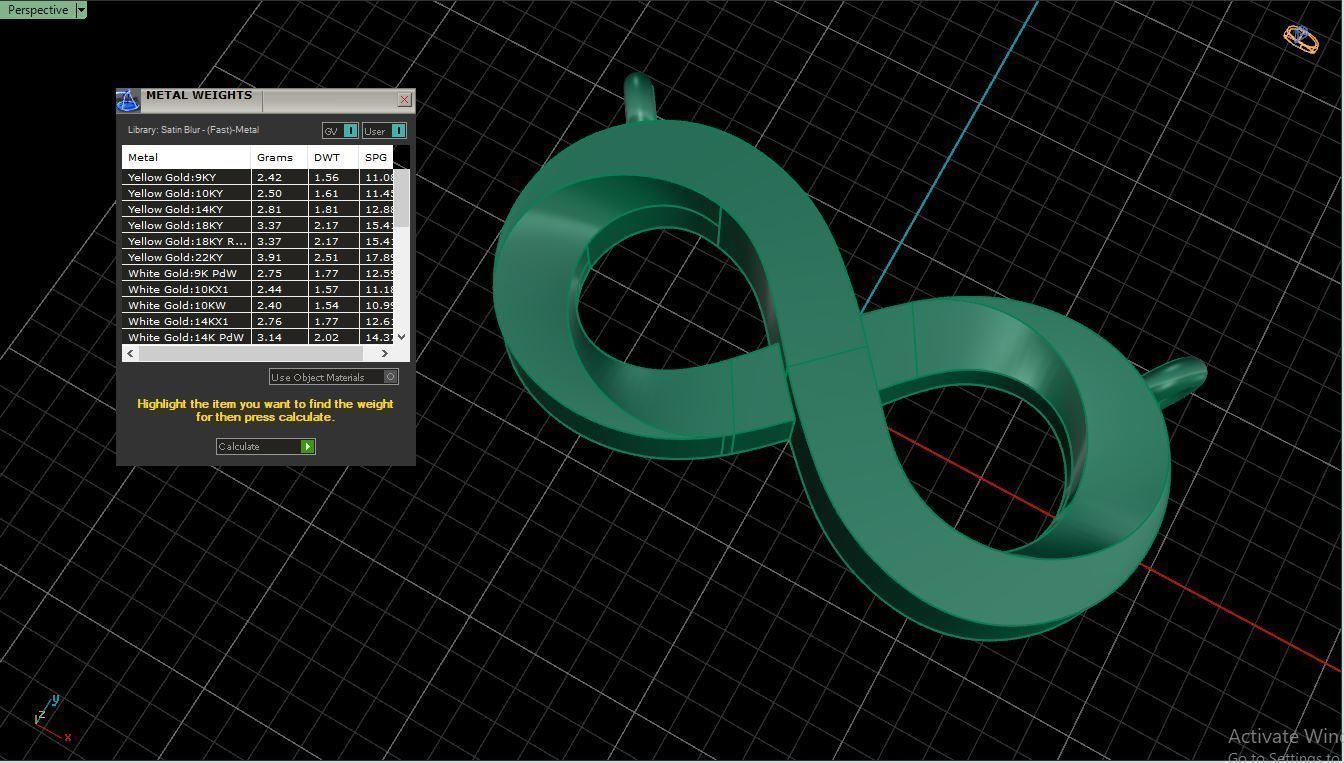Select the Yellow Gold:22KY row
The height and width of the screenshot is (763, 1344).
coord(258,257)
